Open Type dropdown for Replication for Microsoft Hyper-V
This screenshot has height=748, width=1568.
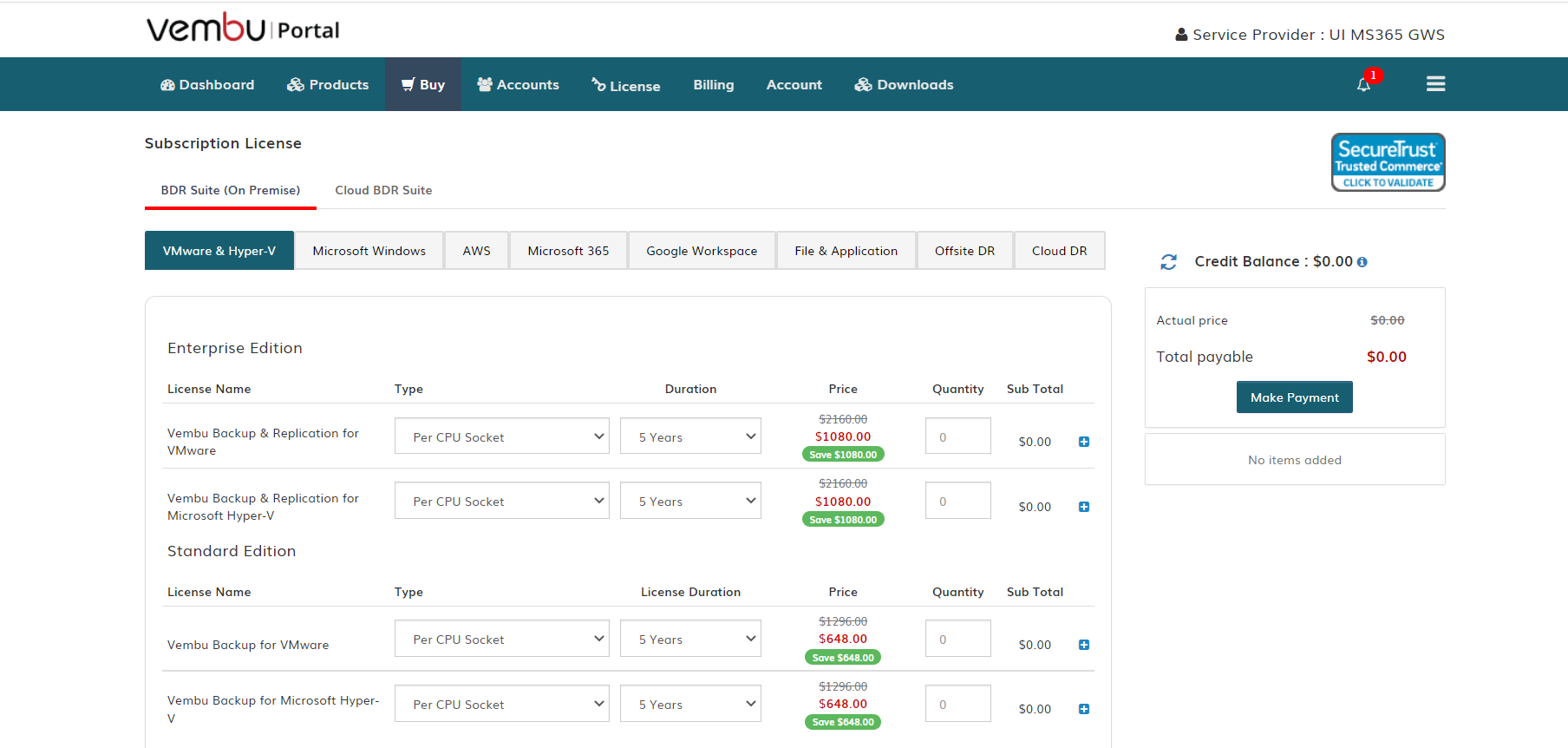[x=502, y=501]
